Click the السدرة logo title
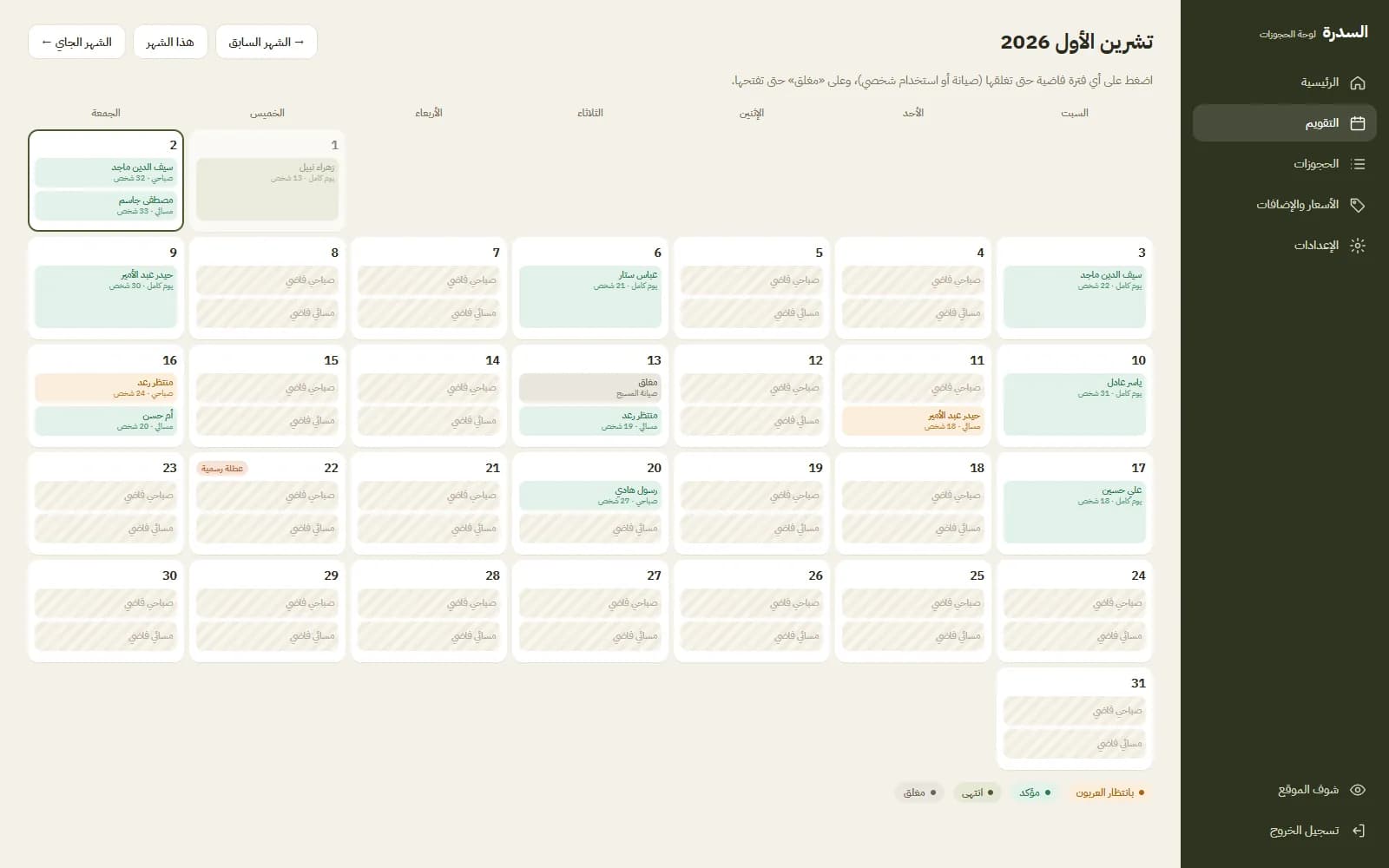The height and width of the screenshot is (868, 1389). click(x=1345, y=32)
